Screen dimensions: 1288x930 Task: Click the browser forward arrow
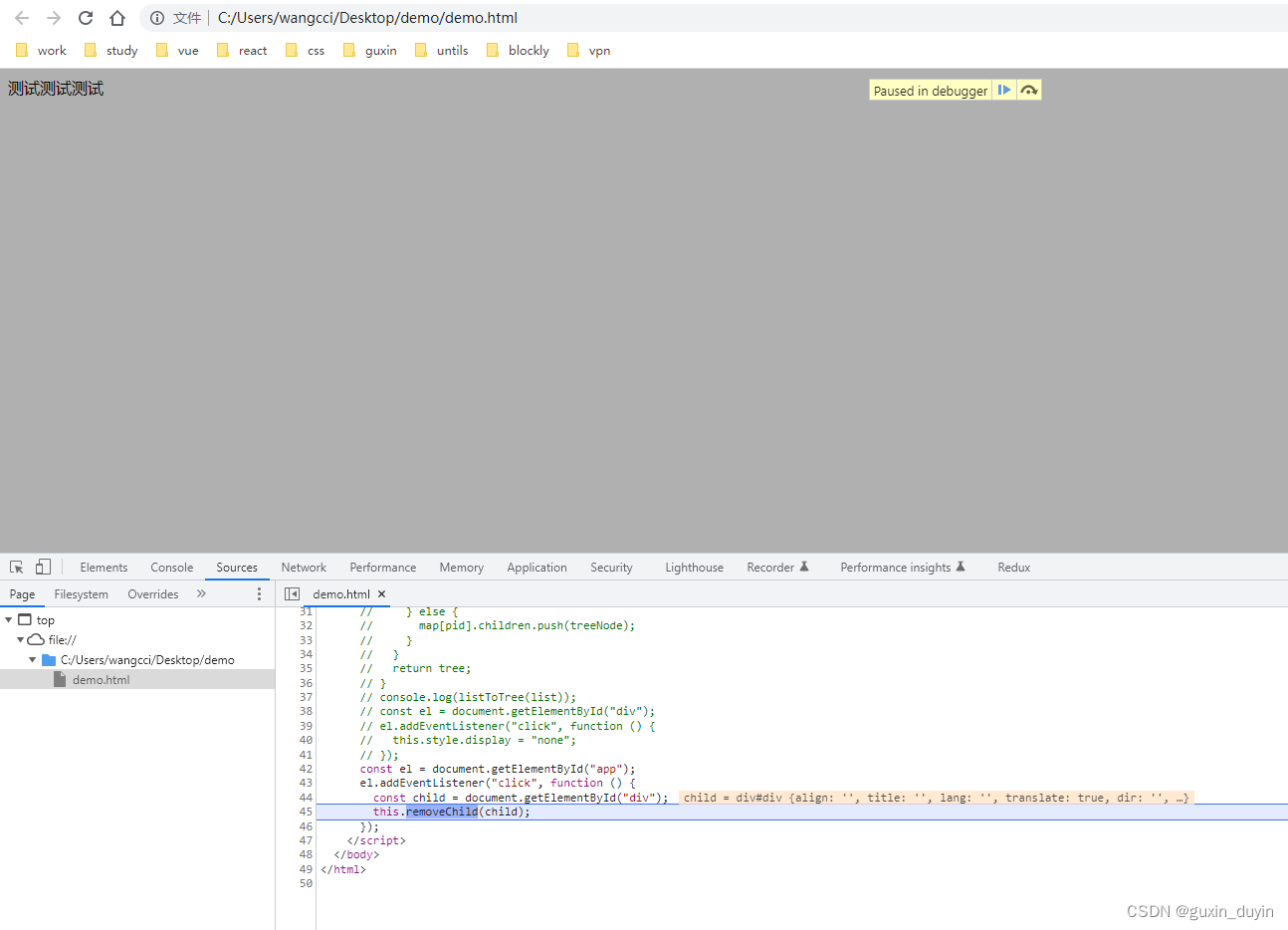(x=54, y=18)
